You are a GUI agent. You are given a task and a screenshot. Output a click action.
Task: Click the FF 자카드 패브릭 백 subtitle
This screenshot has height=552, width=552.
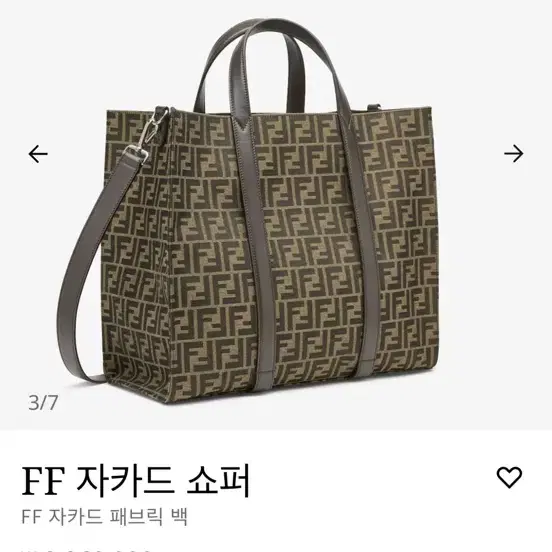(x=105, y=517)
